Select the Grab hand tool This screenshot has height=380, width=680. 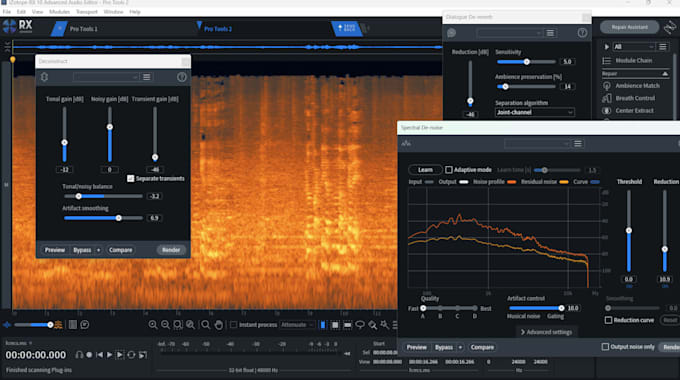pyautogui.click(x=219, y=324)
